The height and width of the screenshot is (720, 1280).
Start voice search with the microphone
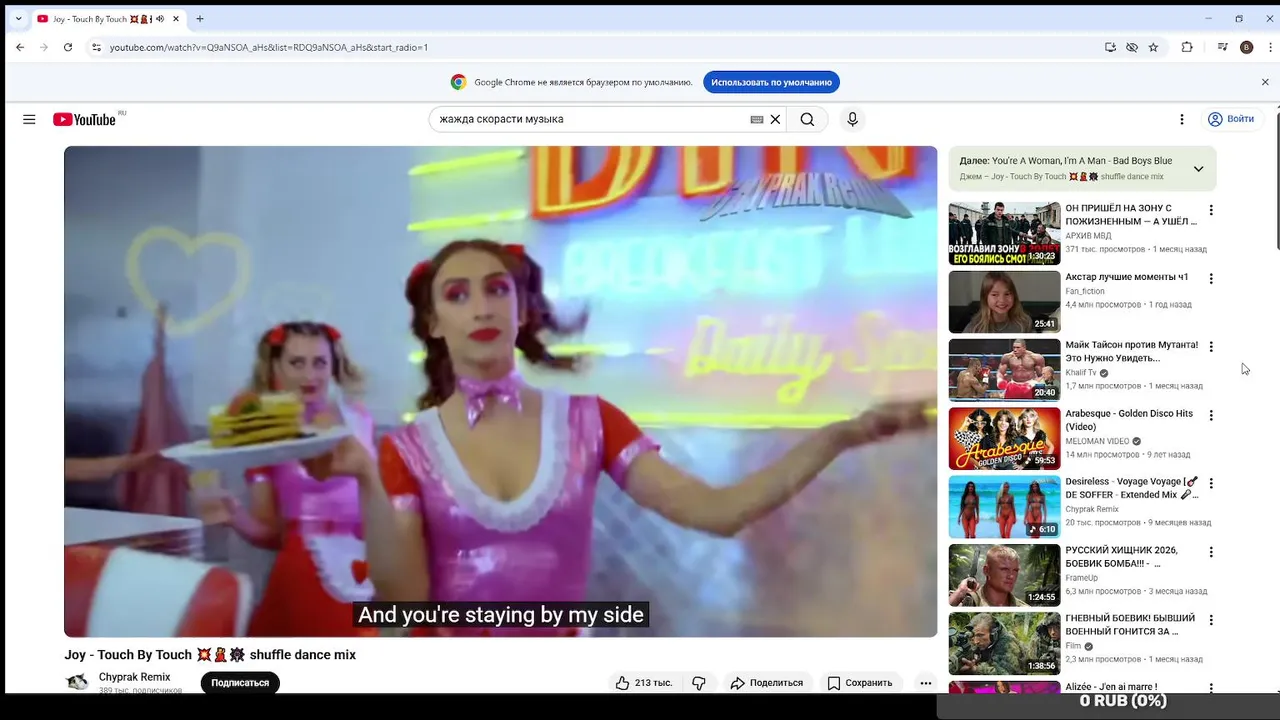tap(852, 119)
